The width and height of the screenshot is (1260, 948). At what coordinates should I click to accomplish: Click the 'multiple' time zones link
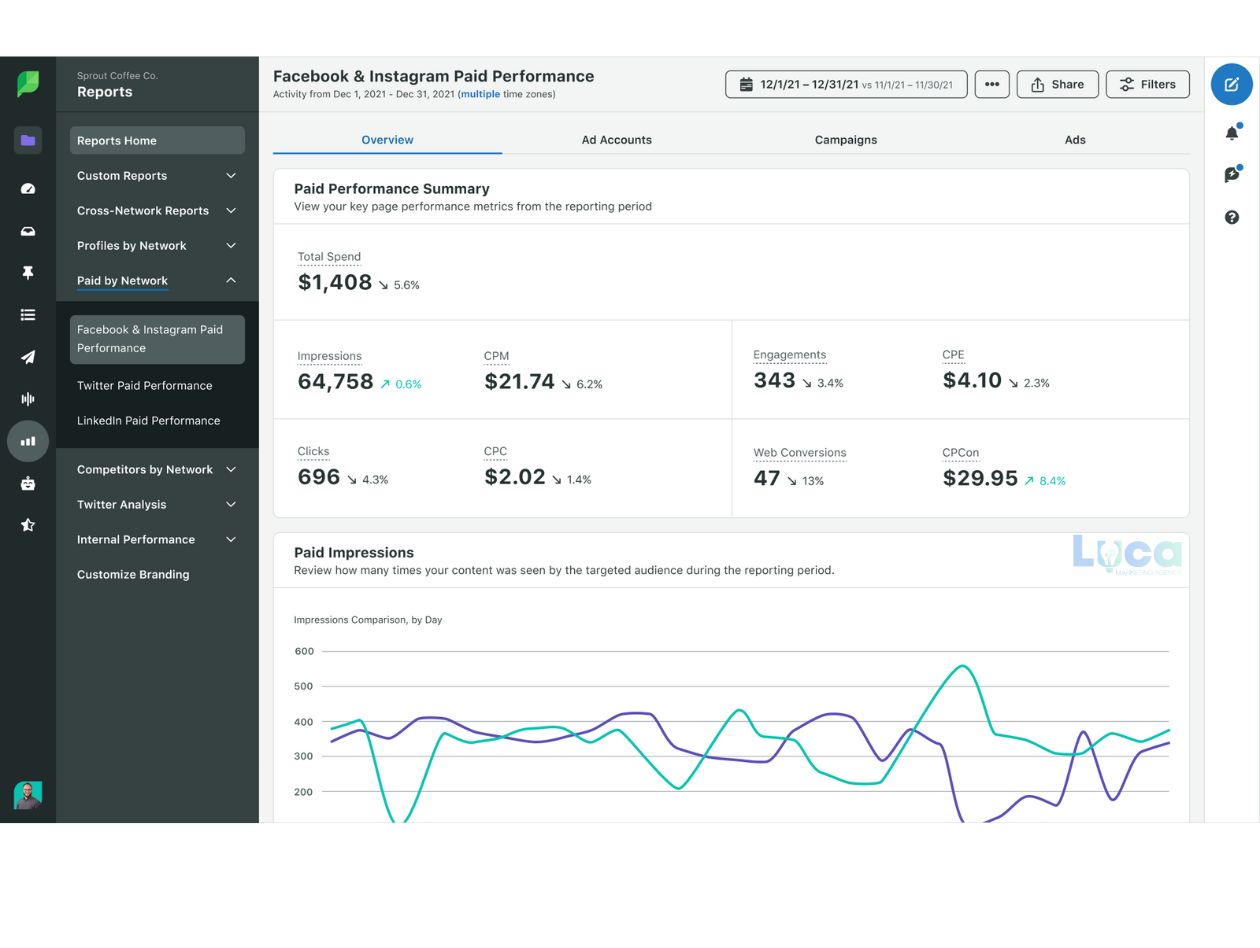(480, 94)
